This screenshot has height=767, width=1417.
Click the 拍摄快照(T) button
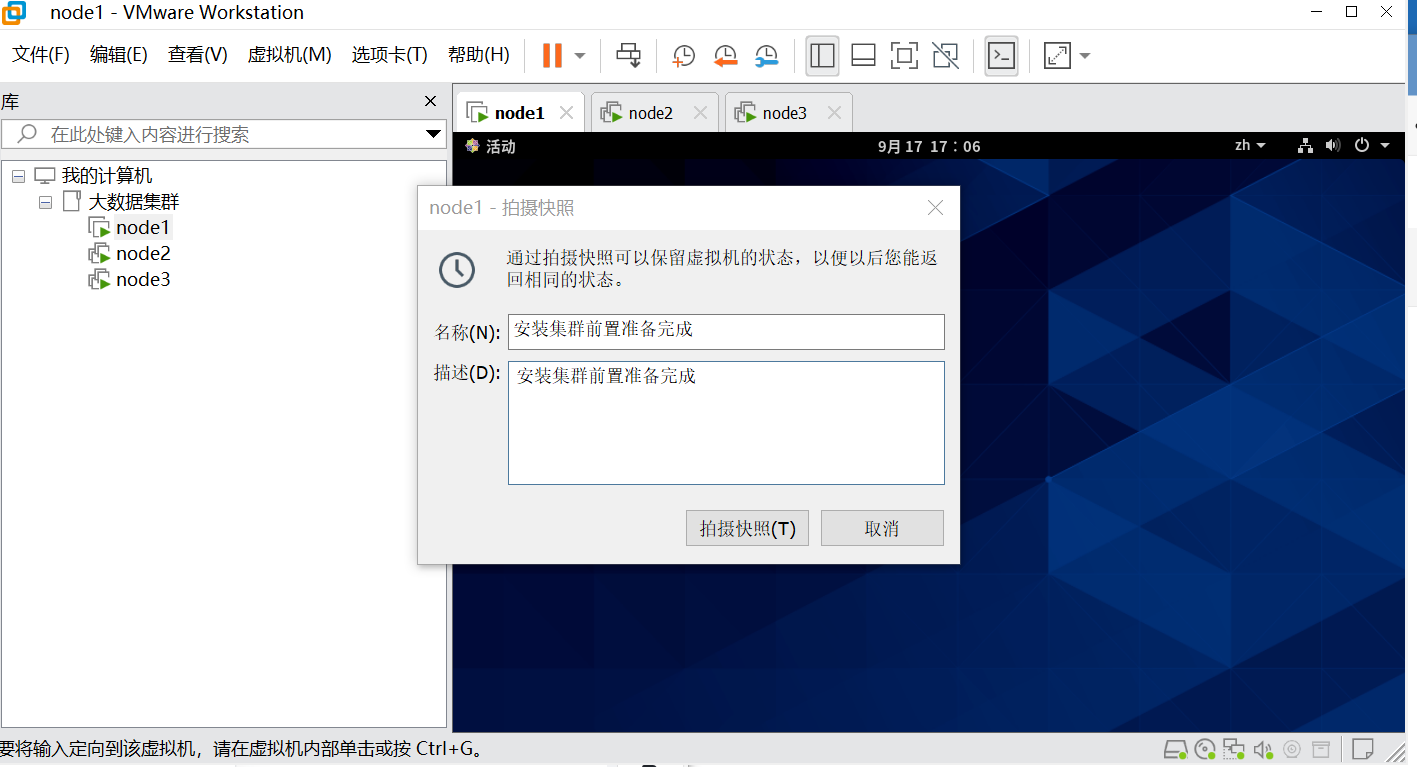pyautogui.click(x=746, y=528)
